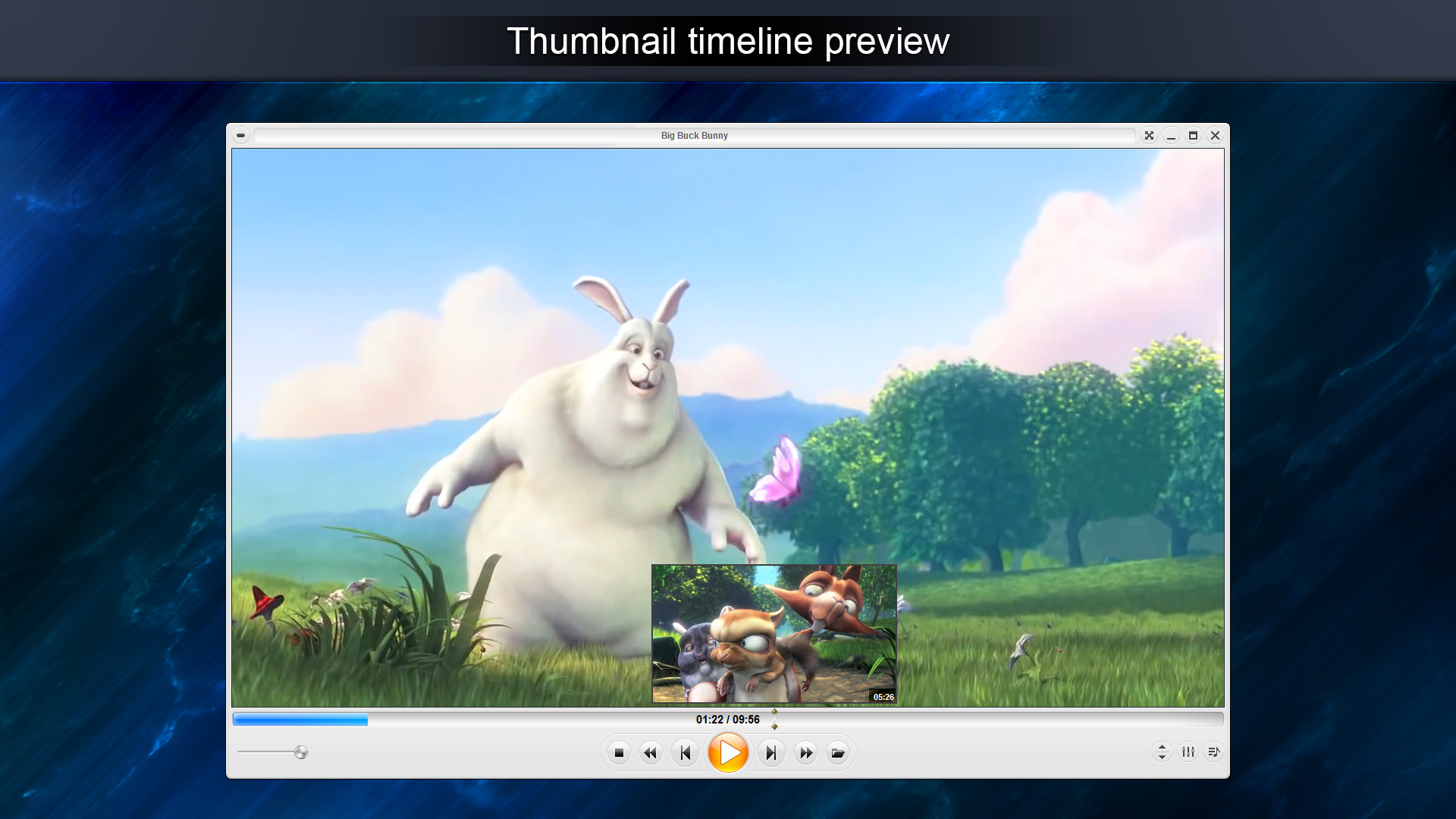Pause playback with the Play/Pause toggle
Image resolution: width=1456 pixels, height=819 pixels.
(729, 752)
